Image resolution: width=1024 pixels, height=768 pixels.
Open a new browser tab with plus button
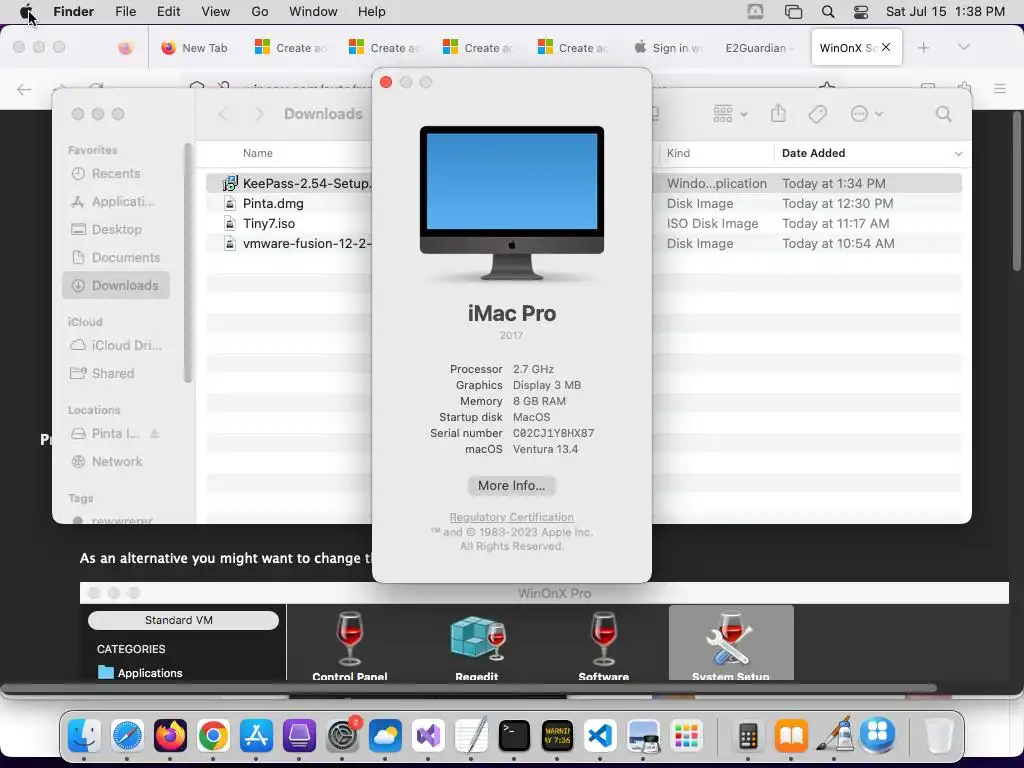click(x=923, y=48)
